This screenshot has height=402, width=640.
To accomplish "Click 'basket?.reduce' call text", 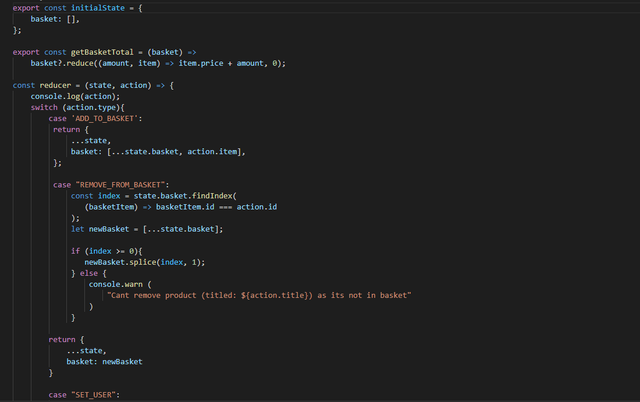I will click(x=62, y=63).
